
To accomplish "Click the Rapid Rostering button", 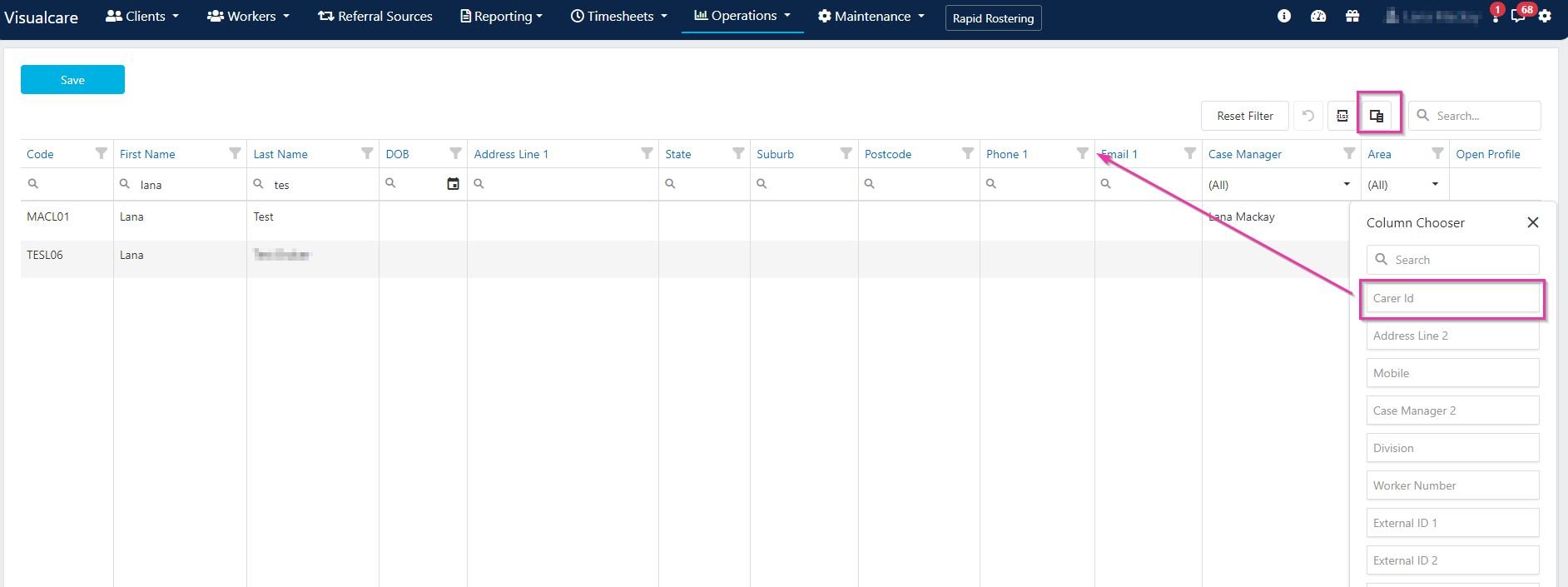I will (993, 17).
